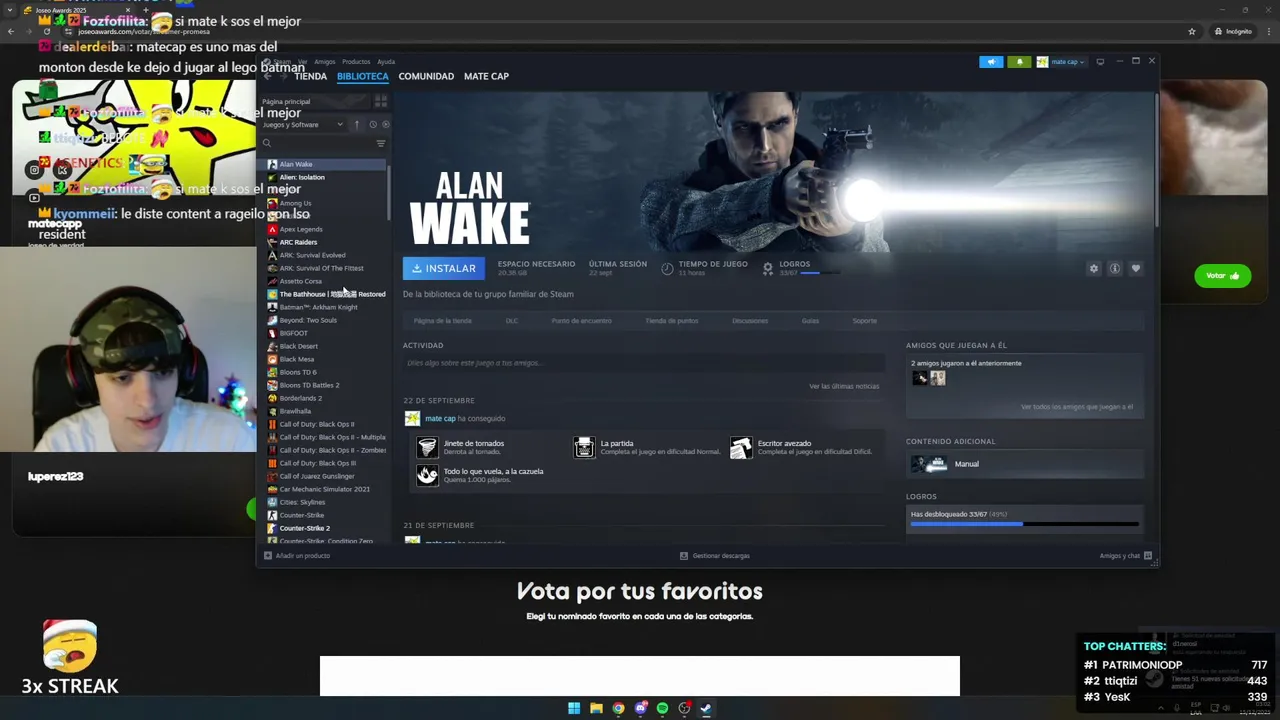This screenshot has height=720, width=1280.
Task: Click Ver las últimas noticias
Action: [844, 386]
